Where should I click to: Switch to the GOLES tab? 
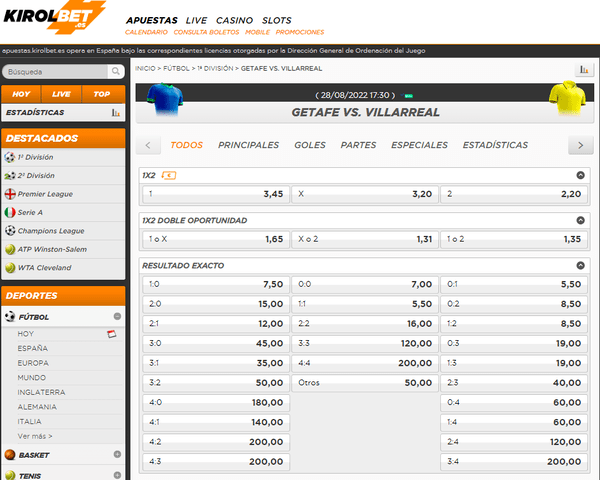pos(310,145)
